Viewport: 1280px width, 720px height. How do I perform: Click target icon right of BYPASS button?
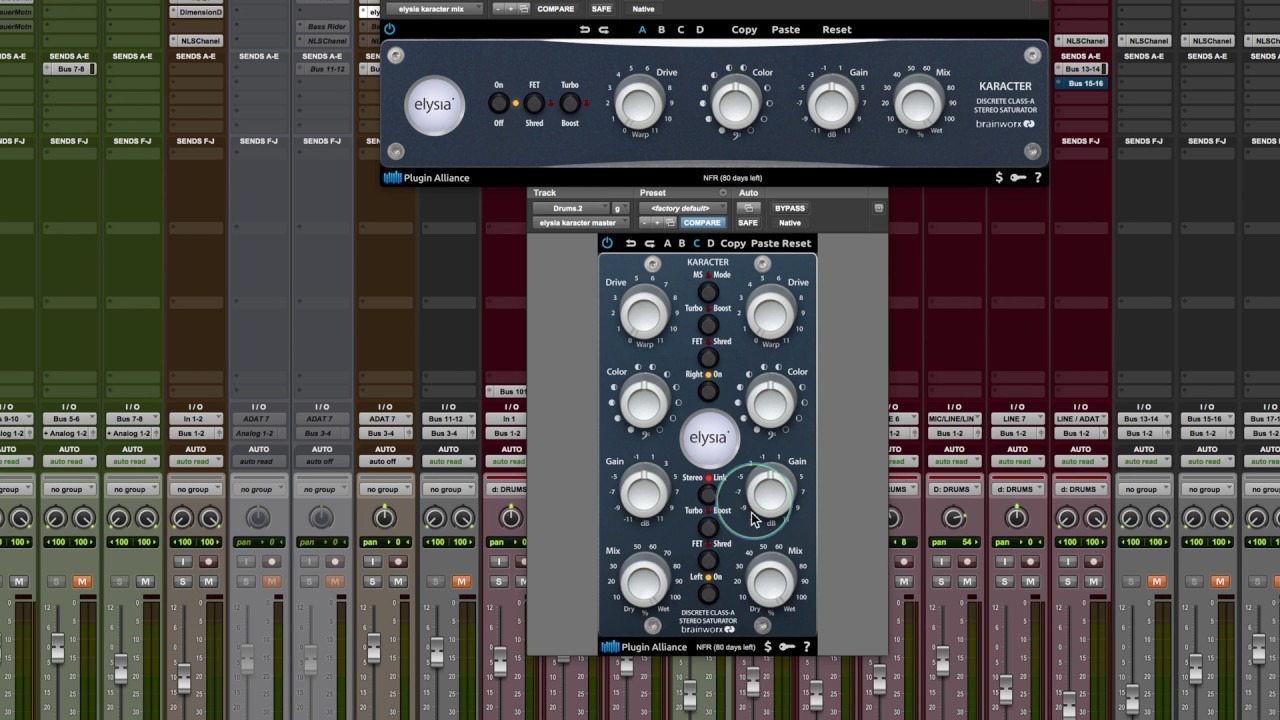click(878, 208)
